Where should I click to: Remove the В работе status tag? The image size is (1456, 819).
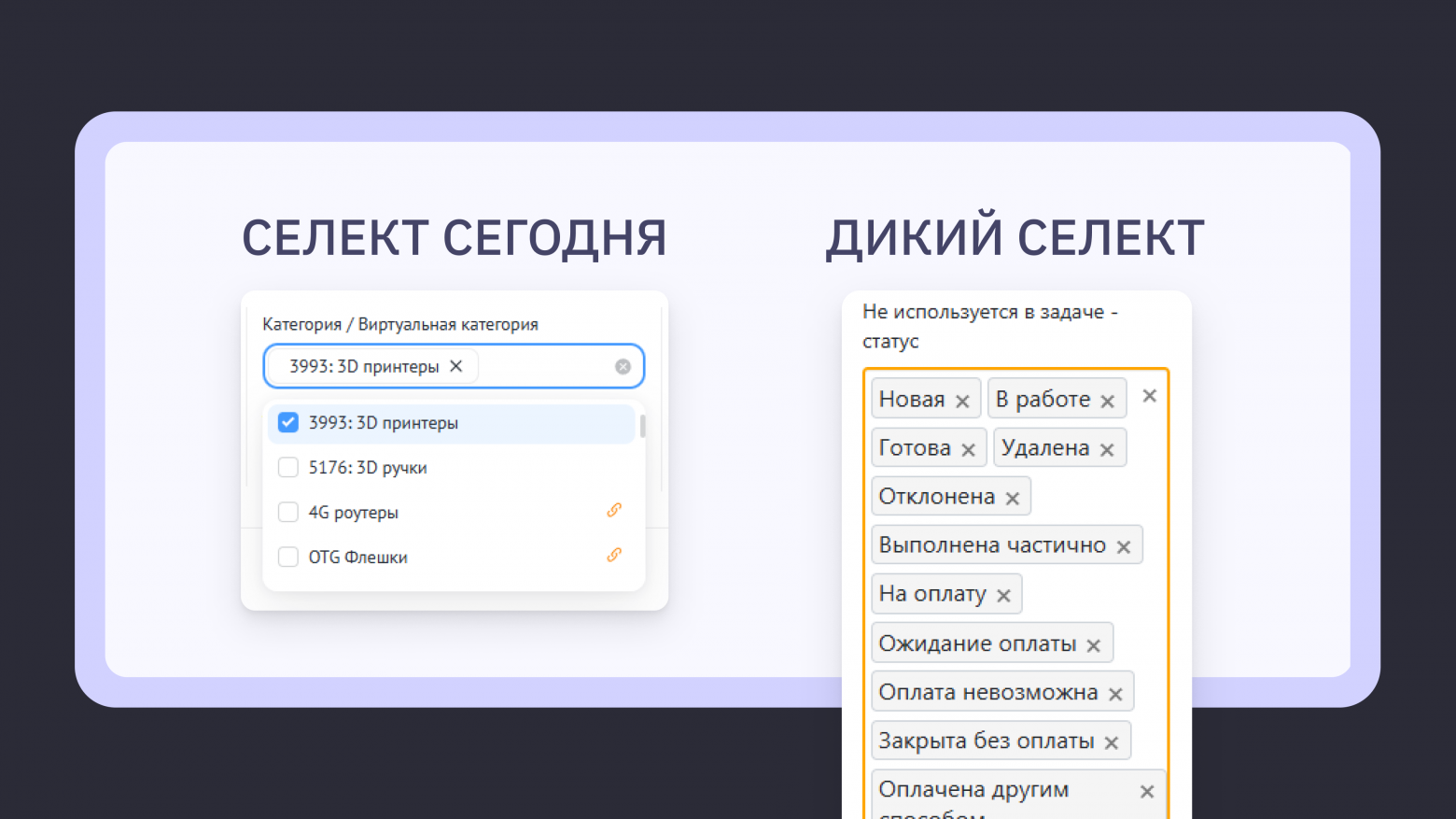(1106, 399)
